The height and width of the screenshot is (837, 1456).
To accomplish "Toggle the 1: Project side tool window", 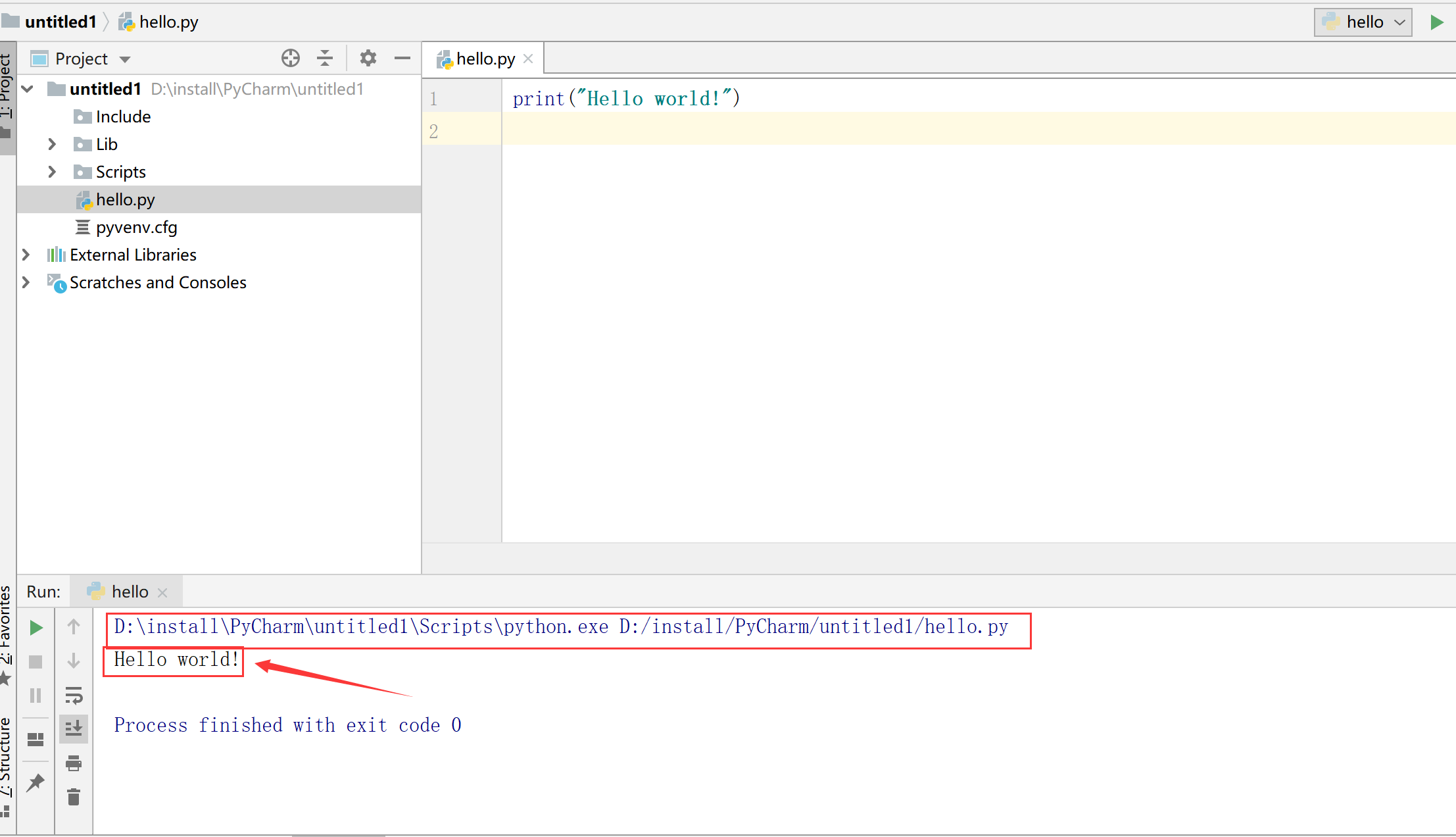I will pyautogui.click(x=7, y=99).
